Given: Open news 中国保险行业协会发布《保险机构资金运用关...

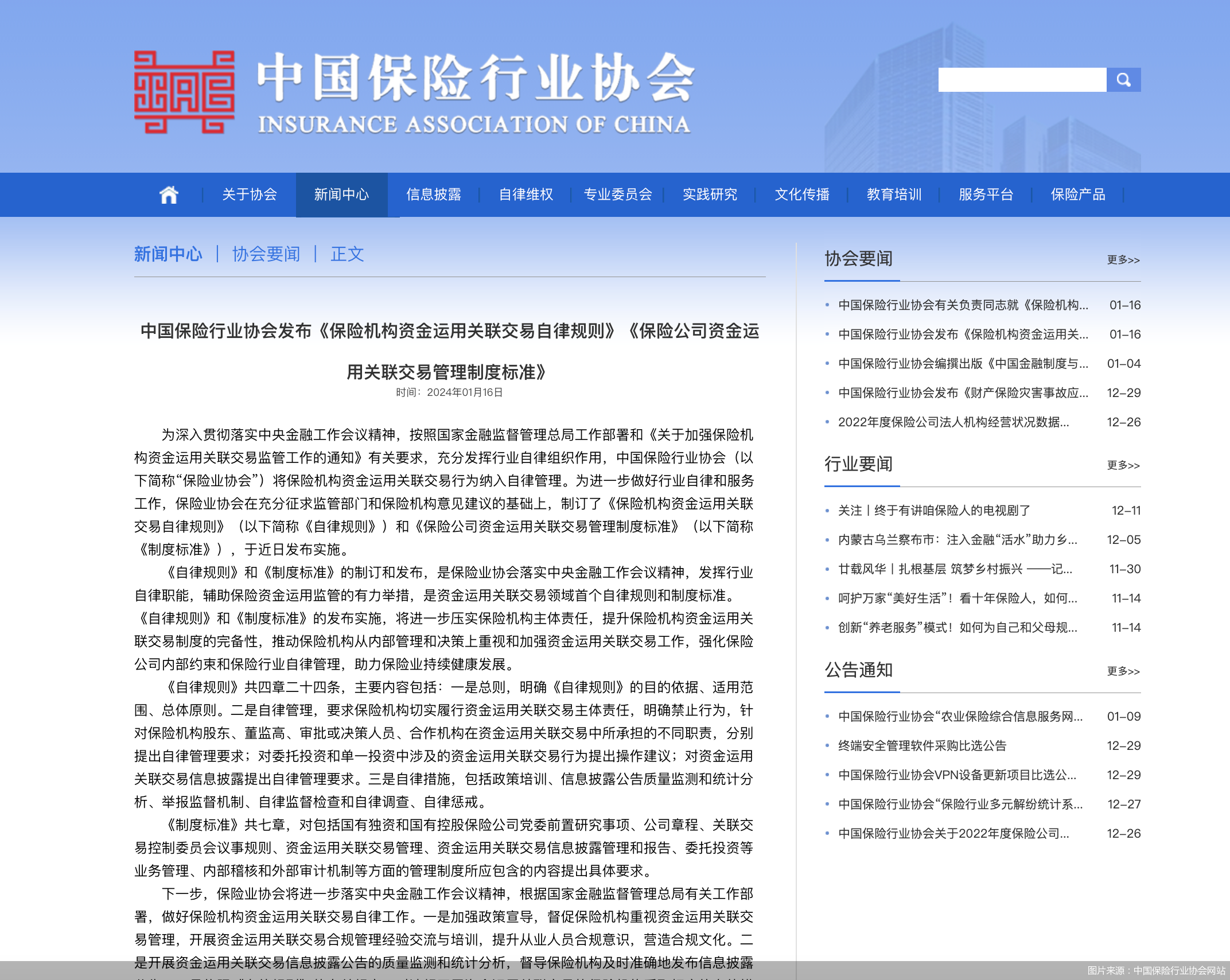Looking at the screenshot, I should (x=963, y=335).
